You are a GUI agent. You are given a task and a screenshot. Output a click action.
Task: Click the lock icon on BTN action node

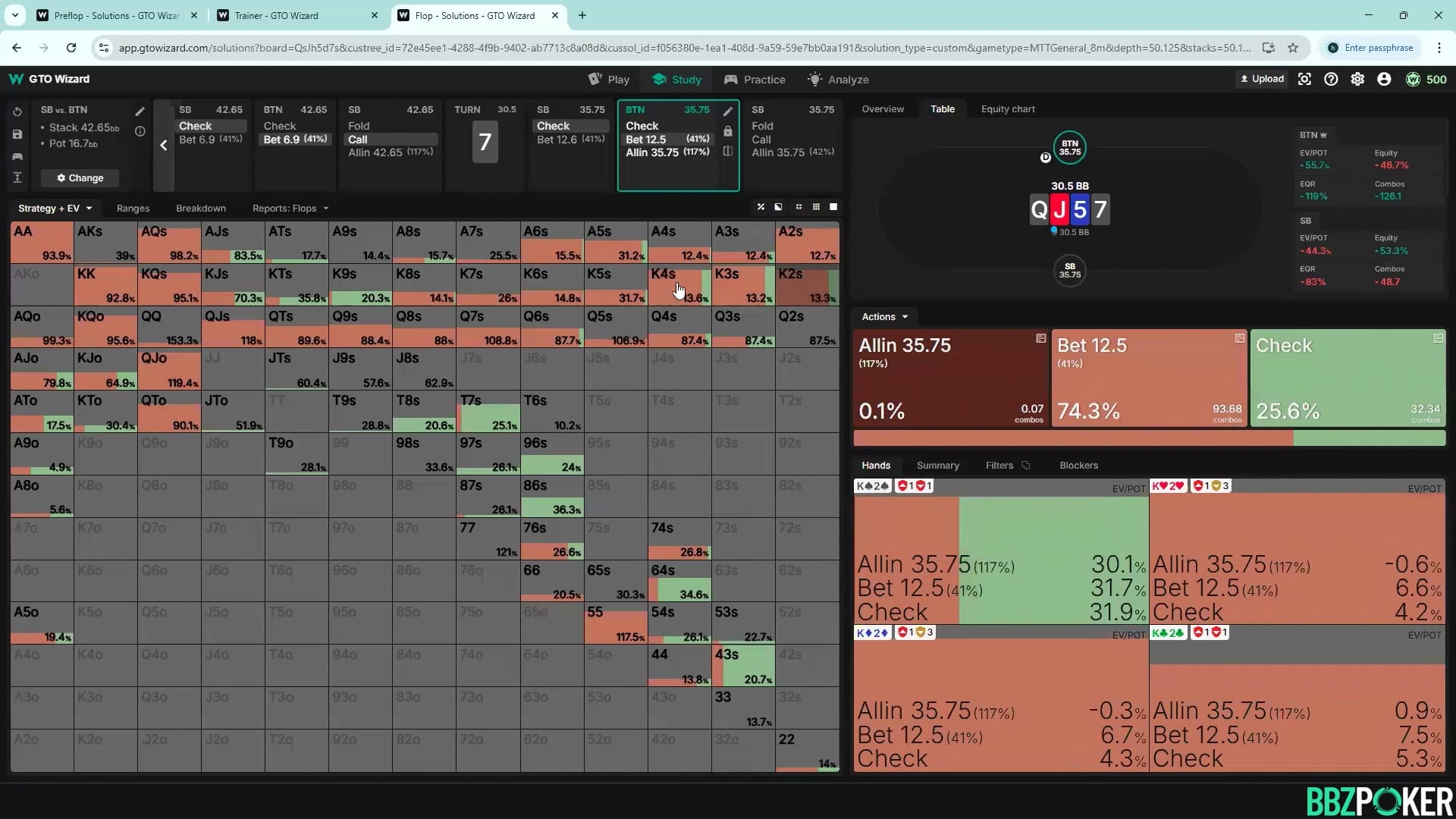click(x=727, y=130)
